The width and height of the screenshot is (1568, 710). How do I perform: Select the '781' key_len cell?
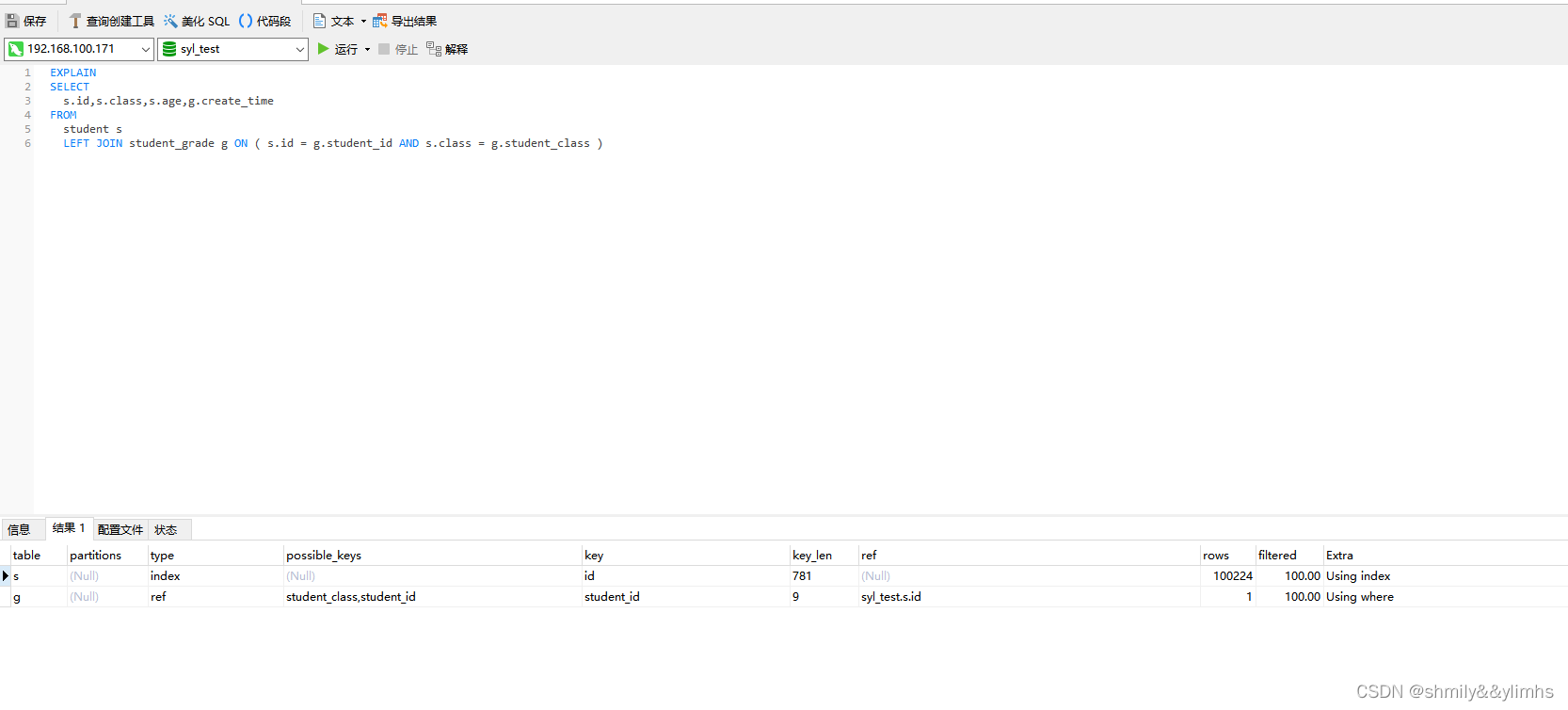[x=824, y=576]
